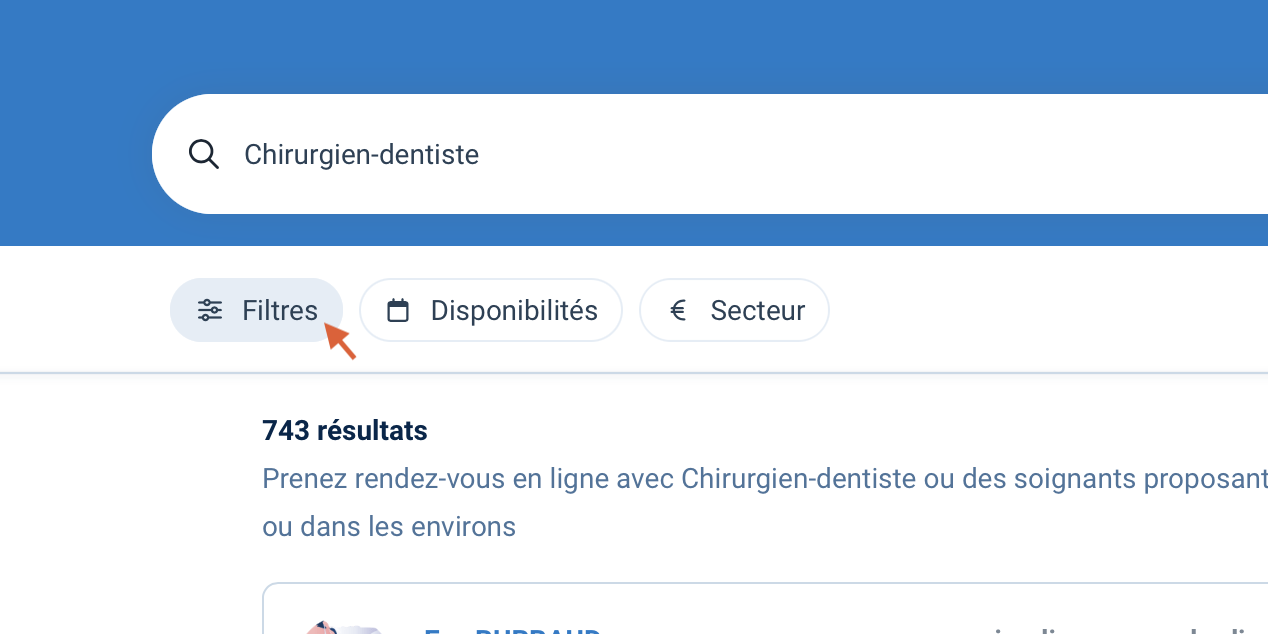Viewport: 1268px width, 634px height.
Task: Open the Filtres panel
Action: point(256,310)
